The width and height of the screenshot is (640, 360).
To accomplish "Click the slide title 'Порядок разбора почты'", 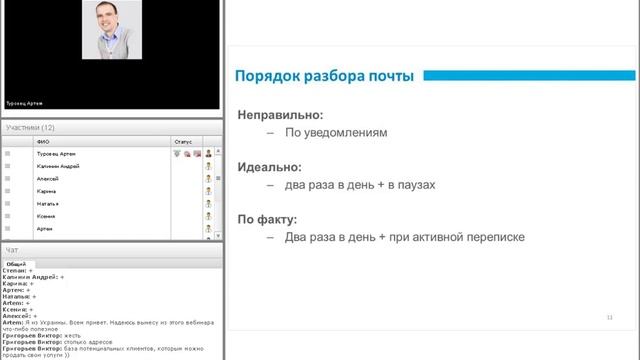I will pos(324,76).
